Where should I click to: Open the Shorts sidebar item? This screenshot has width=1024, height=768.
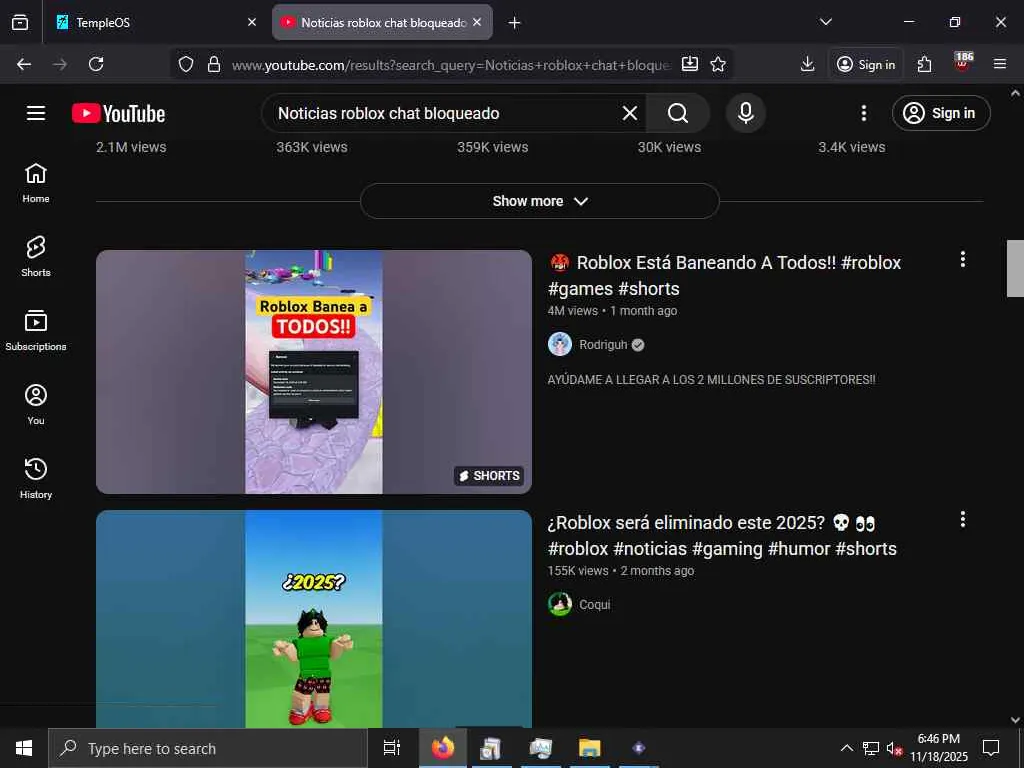(x=36, y=257)
